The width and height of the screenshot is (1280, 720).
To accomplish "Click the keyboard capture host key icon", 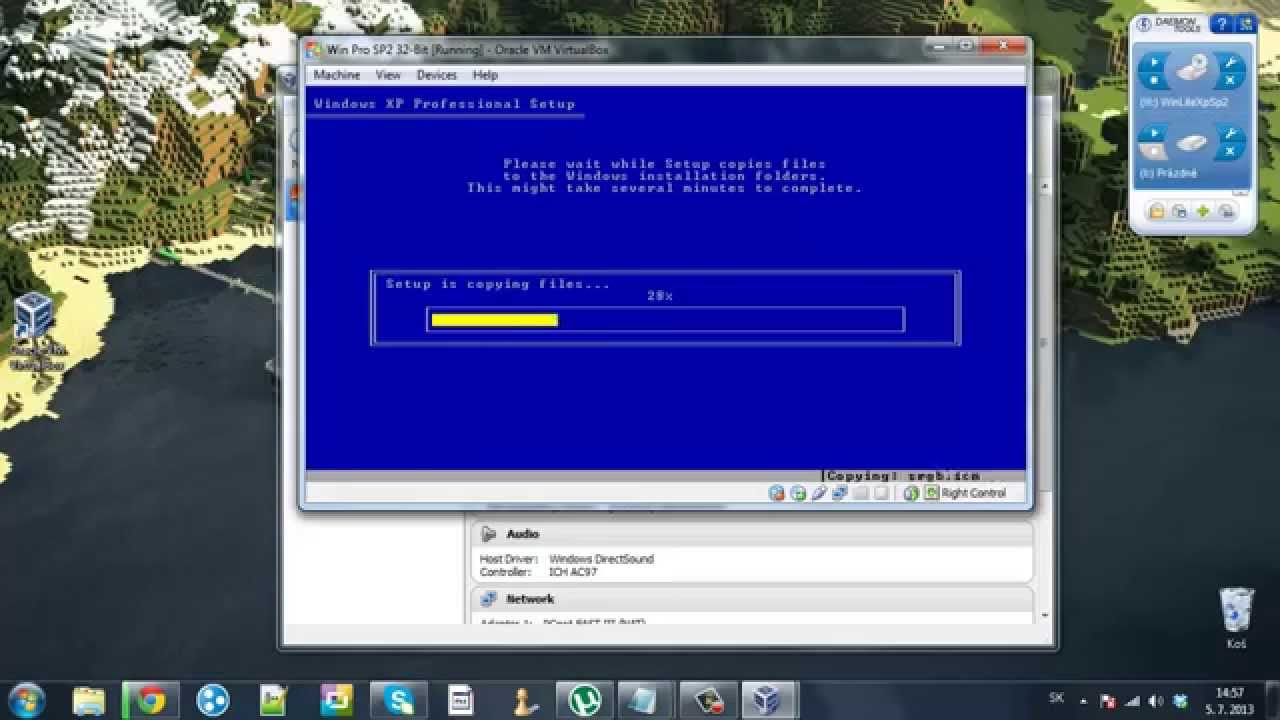I will pyautogui.click(x=932, y=493).
